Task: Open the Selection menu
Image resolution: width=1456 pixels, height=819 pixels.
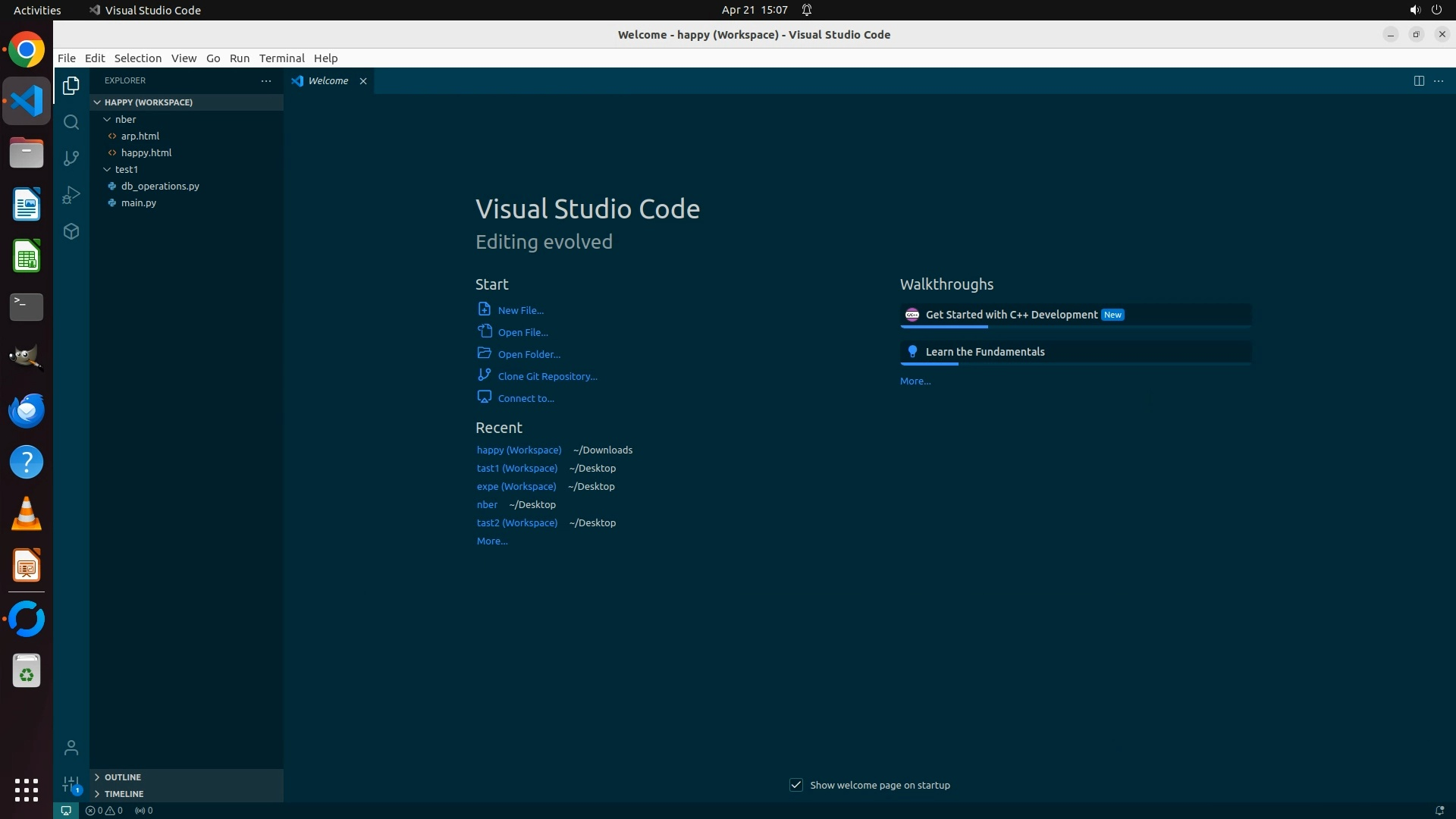Action: point(137,58)
